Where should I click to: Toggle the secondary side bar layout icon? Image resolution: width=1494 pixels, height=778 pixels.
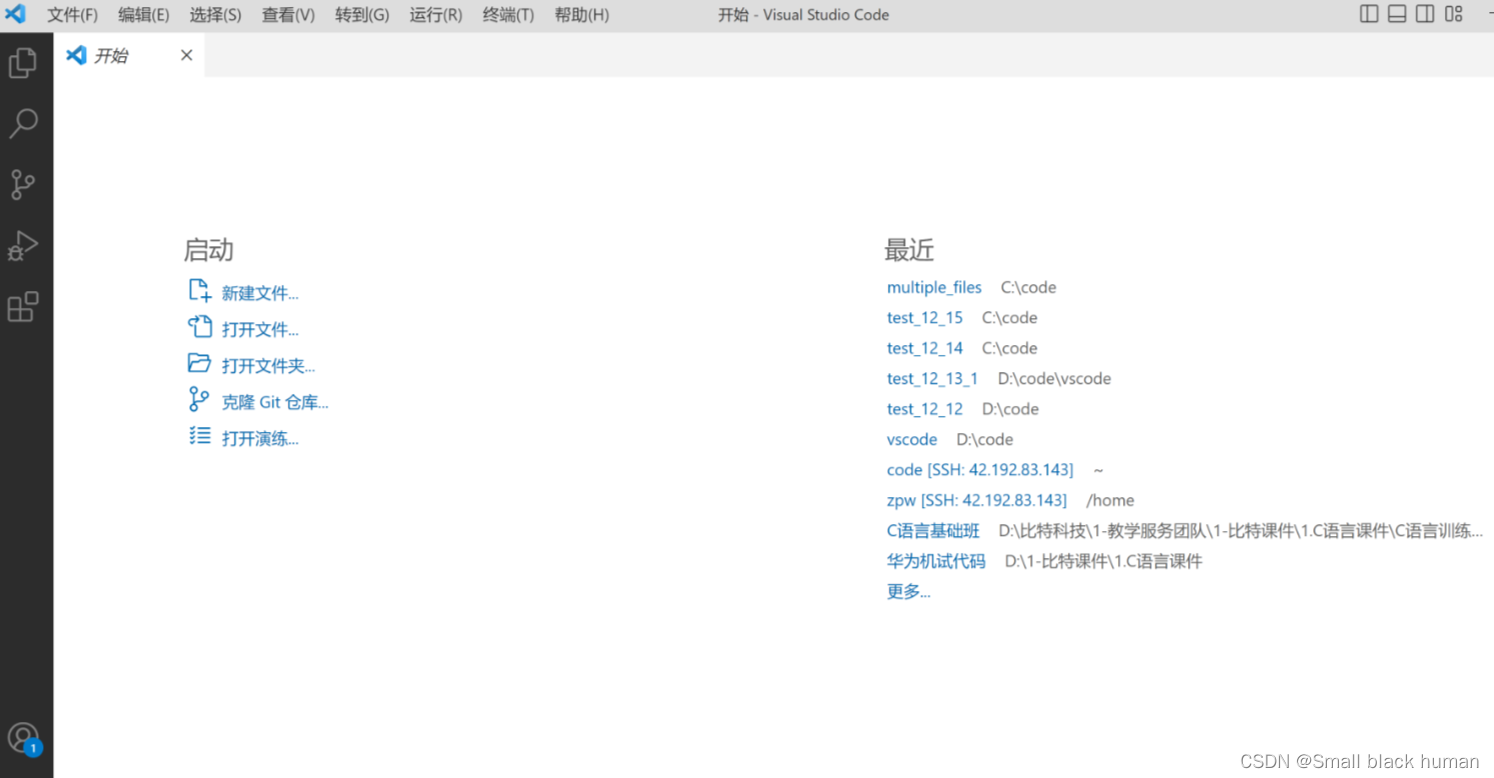[x=1425, y=14]
